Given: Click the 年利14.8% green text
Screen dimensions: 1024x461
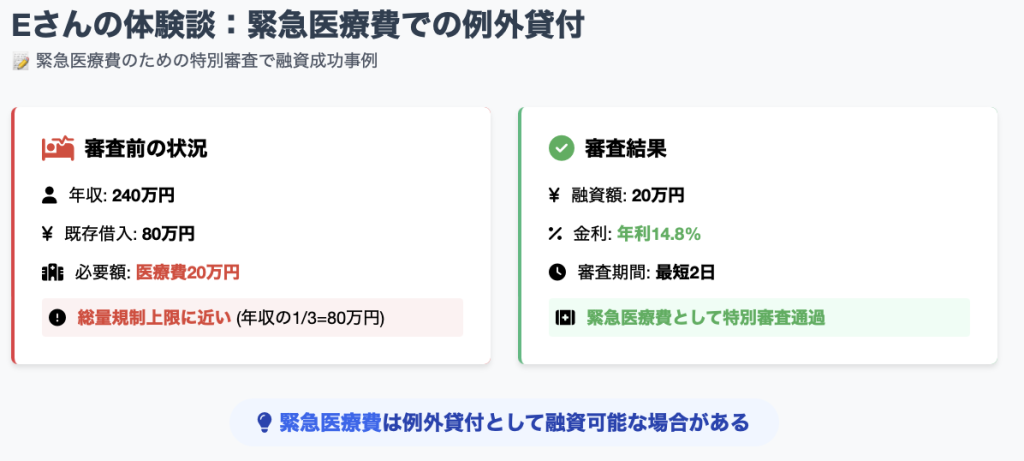Looking at the screenshot, I should click(659, 234).
